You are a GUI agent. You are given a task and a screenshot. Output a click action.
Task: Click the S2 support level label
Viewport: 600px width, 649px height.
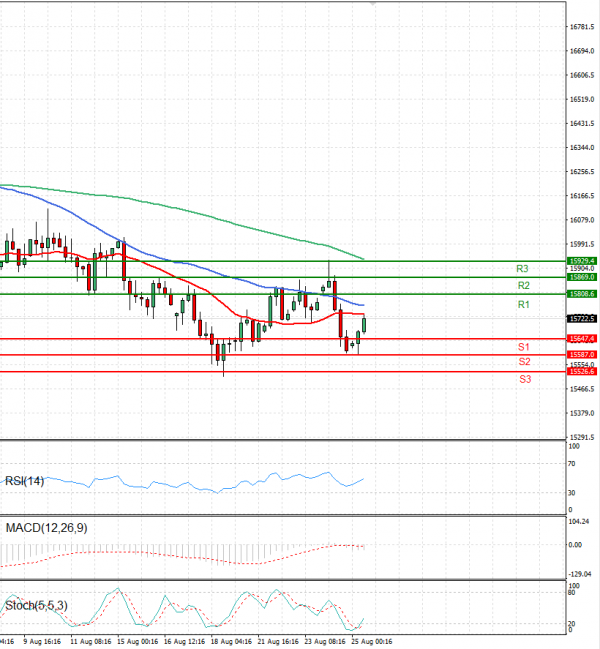coord(524,362)
